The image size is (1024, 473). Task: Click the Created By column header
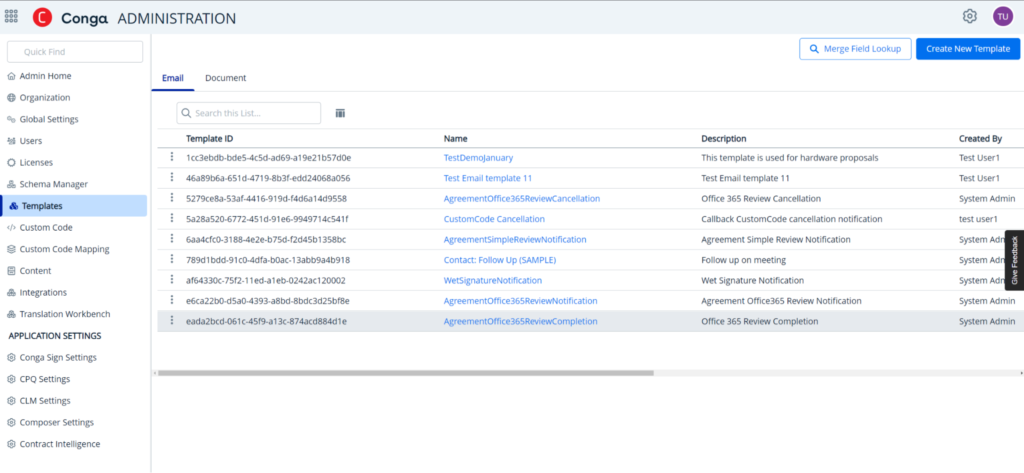click(x=980, y=139)
